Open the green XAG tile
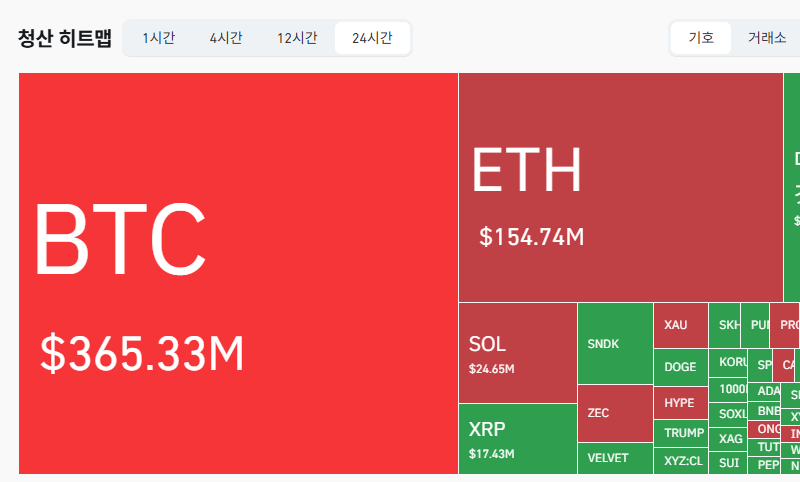 728,439
